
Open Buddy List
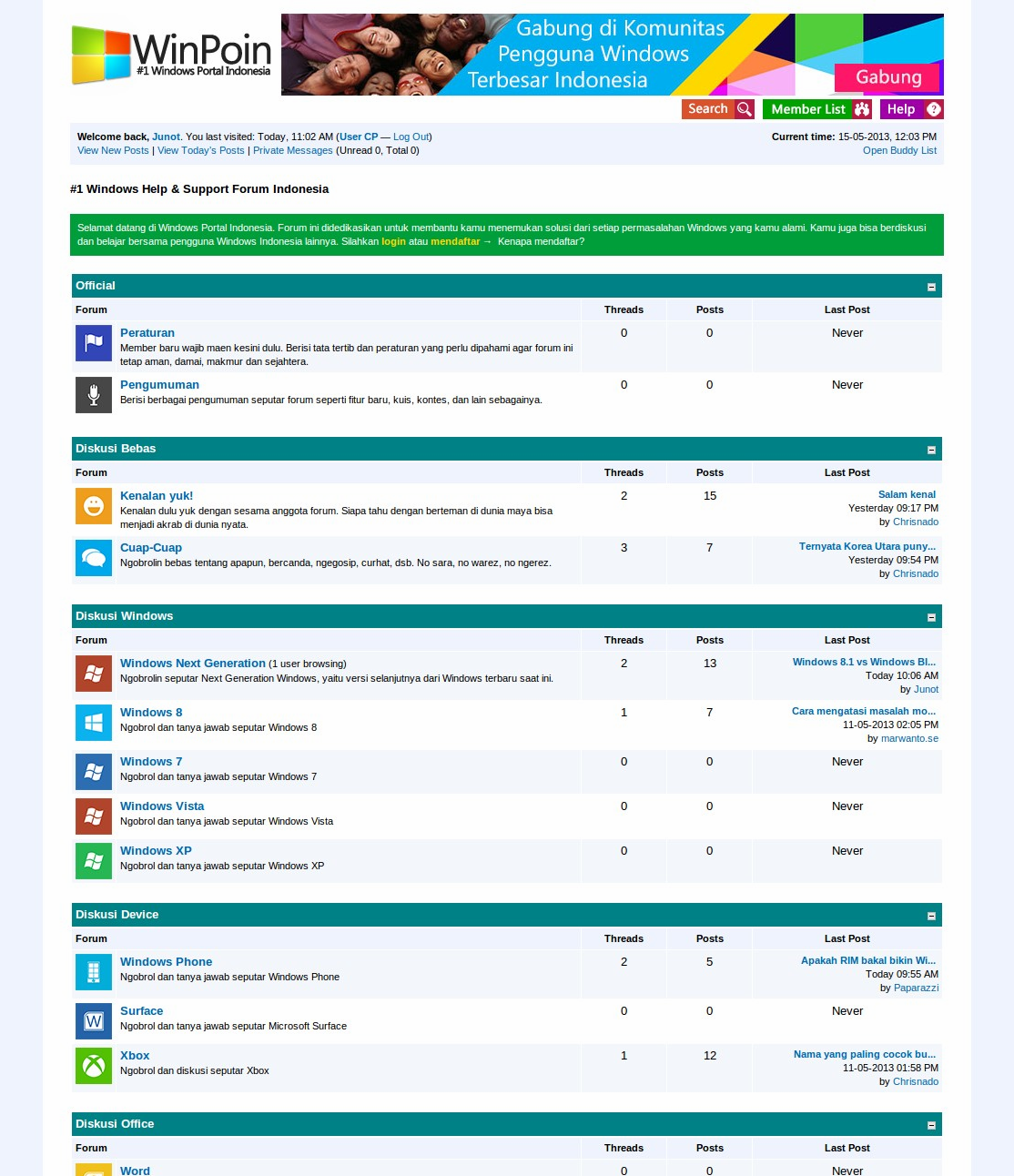tap(899, 150)
